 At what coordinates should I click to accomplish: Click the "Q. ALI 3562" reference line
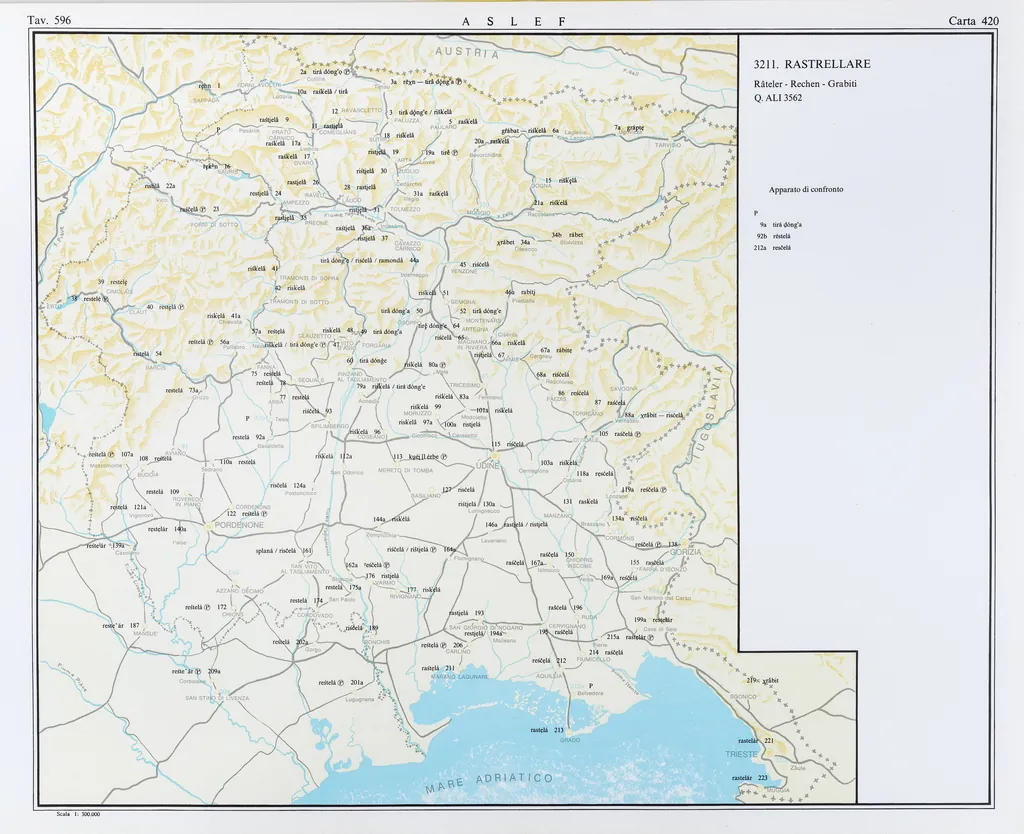click(x=778, y=98)
